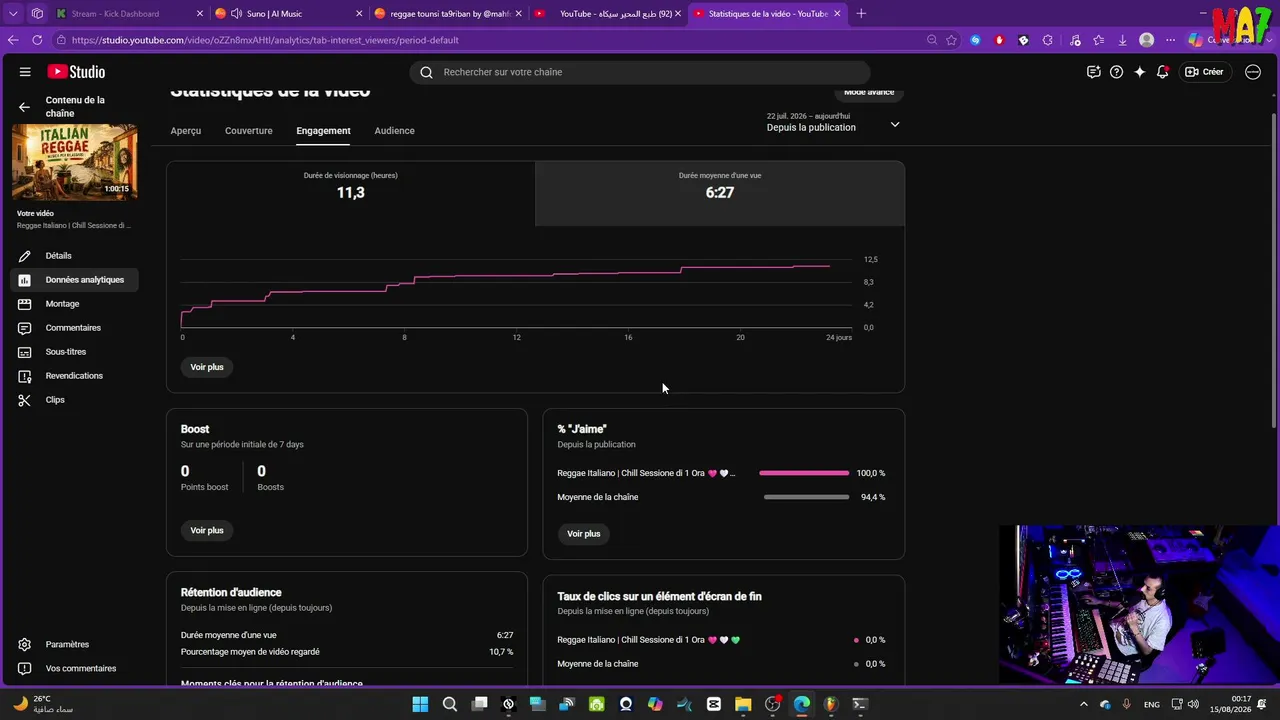
Task: Click the search magnifier icon in Studio
Action: (x=426, y=72)
